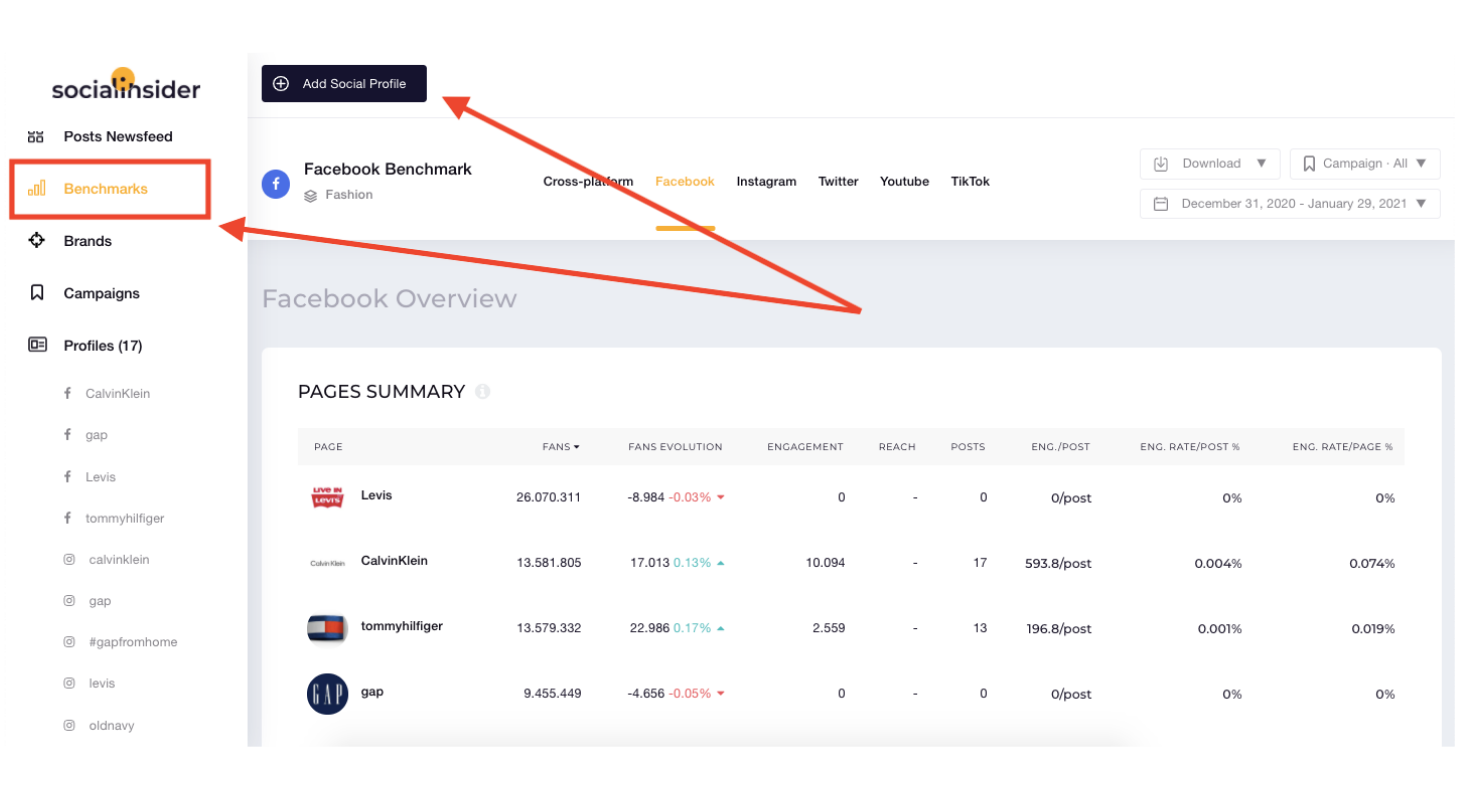Screen dimensions: 1460x800
Task: Switch to the Instagram tab
Action: click(766, 182)
